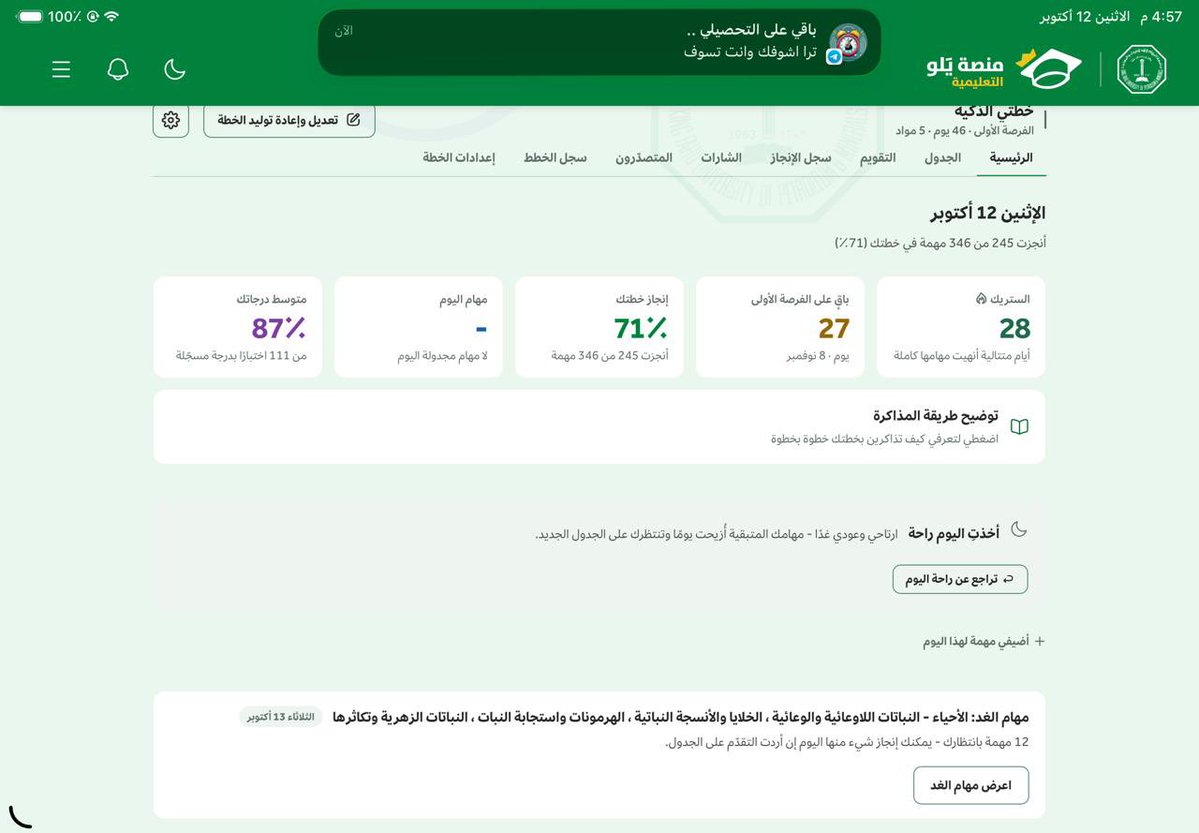Image resolution: width=1199 pixels, height=833 pixels.
Task: Click the الإثنين 12 أكتوبر heading
Action: [x=988, y=213]
